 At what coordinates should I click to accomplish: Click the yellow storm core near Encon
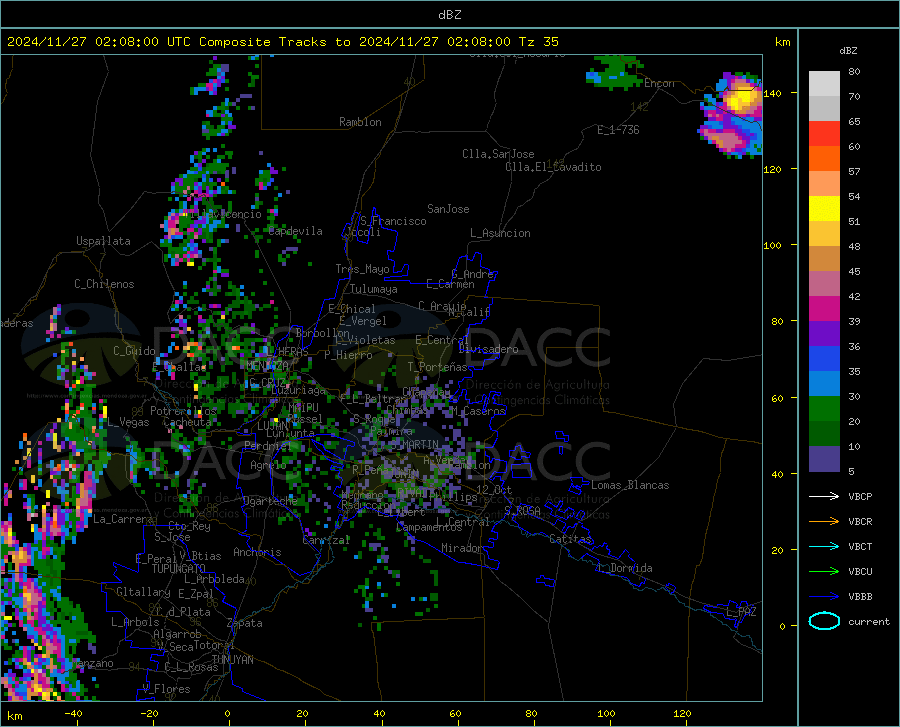click(742, 99)
